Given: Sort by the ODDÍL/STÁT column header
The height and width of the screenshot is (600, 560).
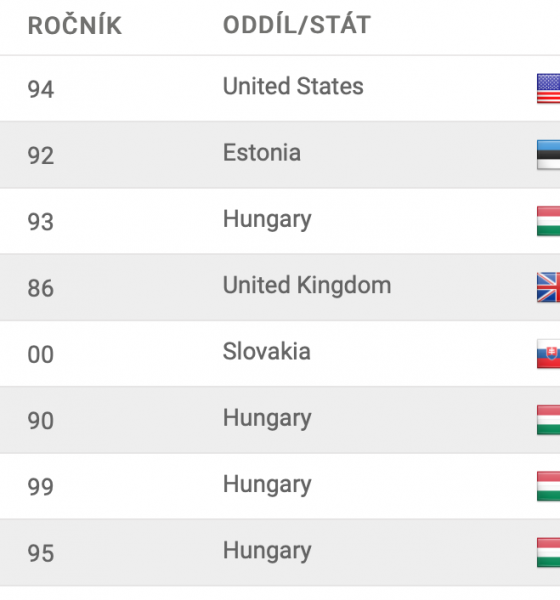Looking at the screenshot, I should click(x=297, y=25).
